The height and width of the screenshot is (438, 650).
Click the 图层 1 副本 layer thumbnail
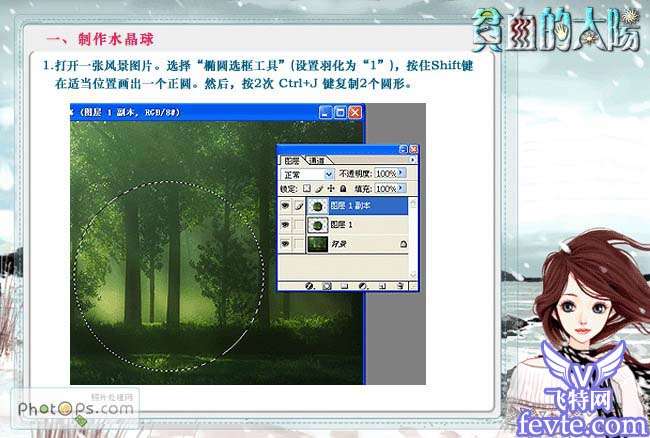coord(317,206)
